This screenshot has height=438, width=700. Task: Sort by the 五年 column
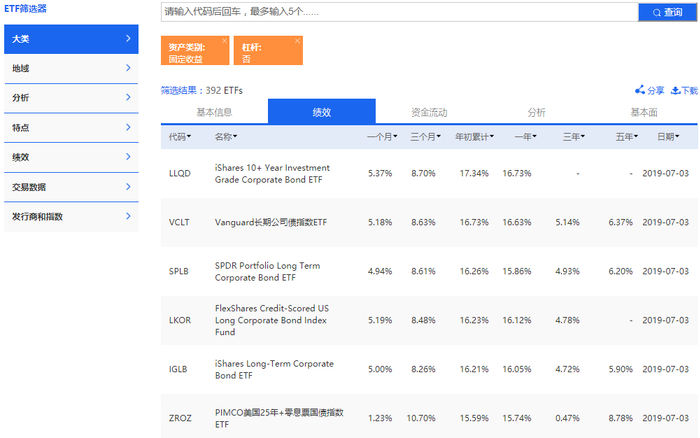627,137
